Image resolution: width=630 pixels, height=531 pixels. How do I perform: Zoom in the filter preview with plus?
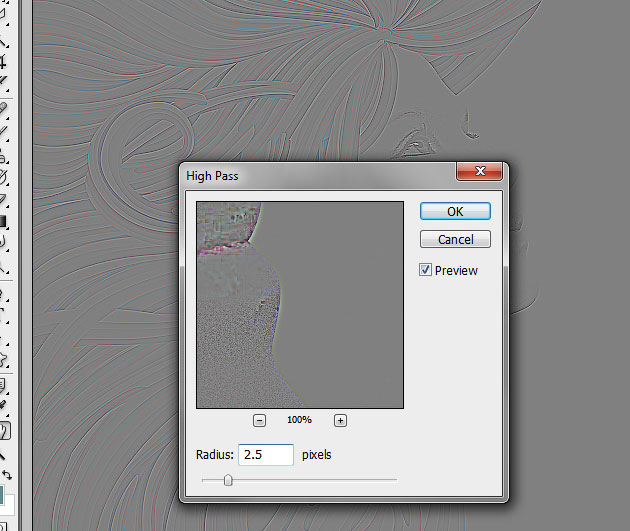(340, 421)
